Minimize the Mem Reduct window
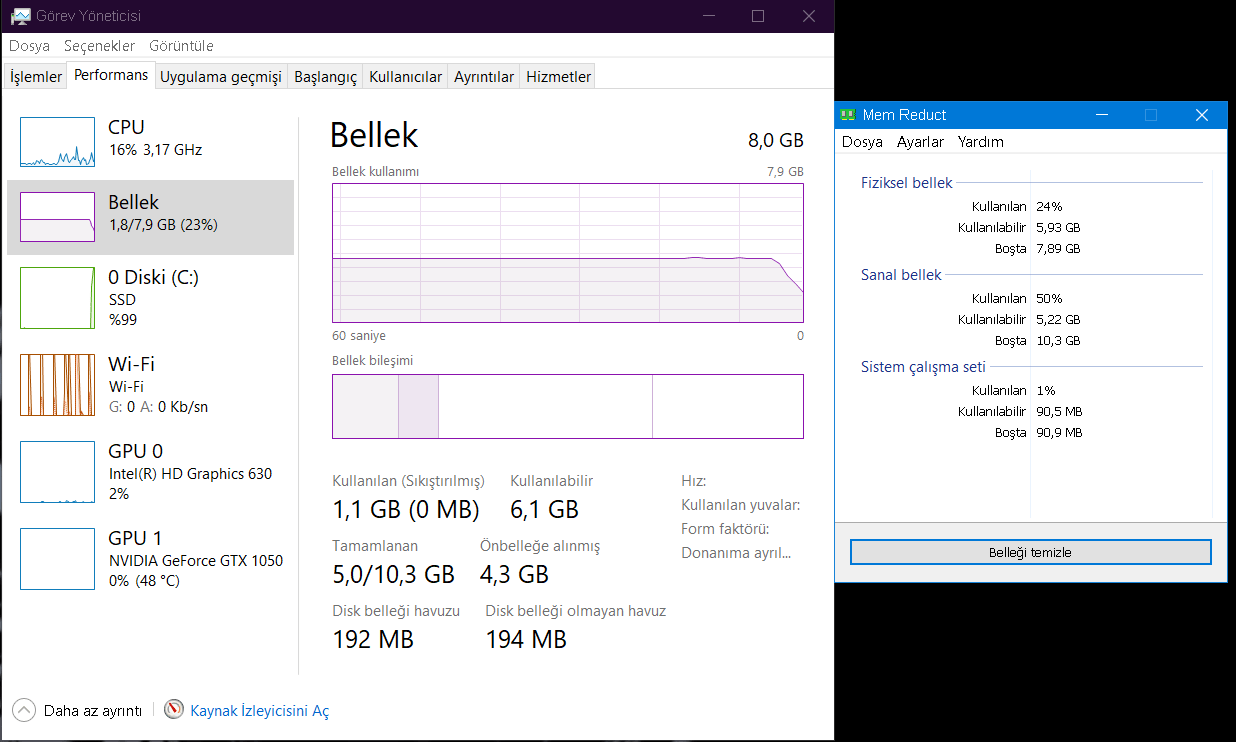1236x742 pixels. coord(1102,115)
